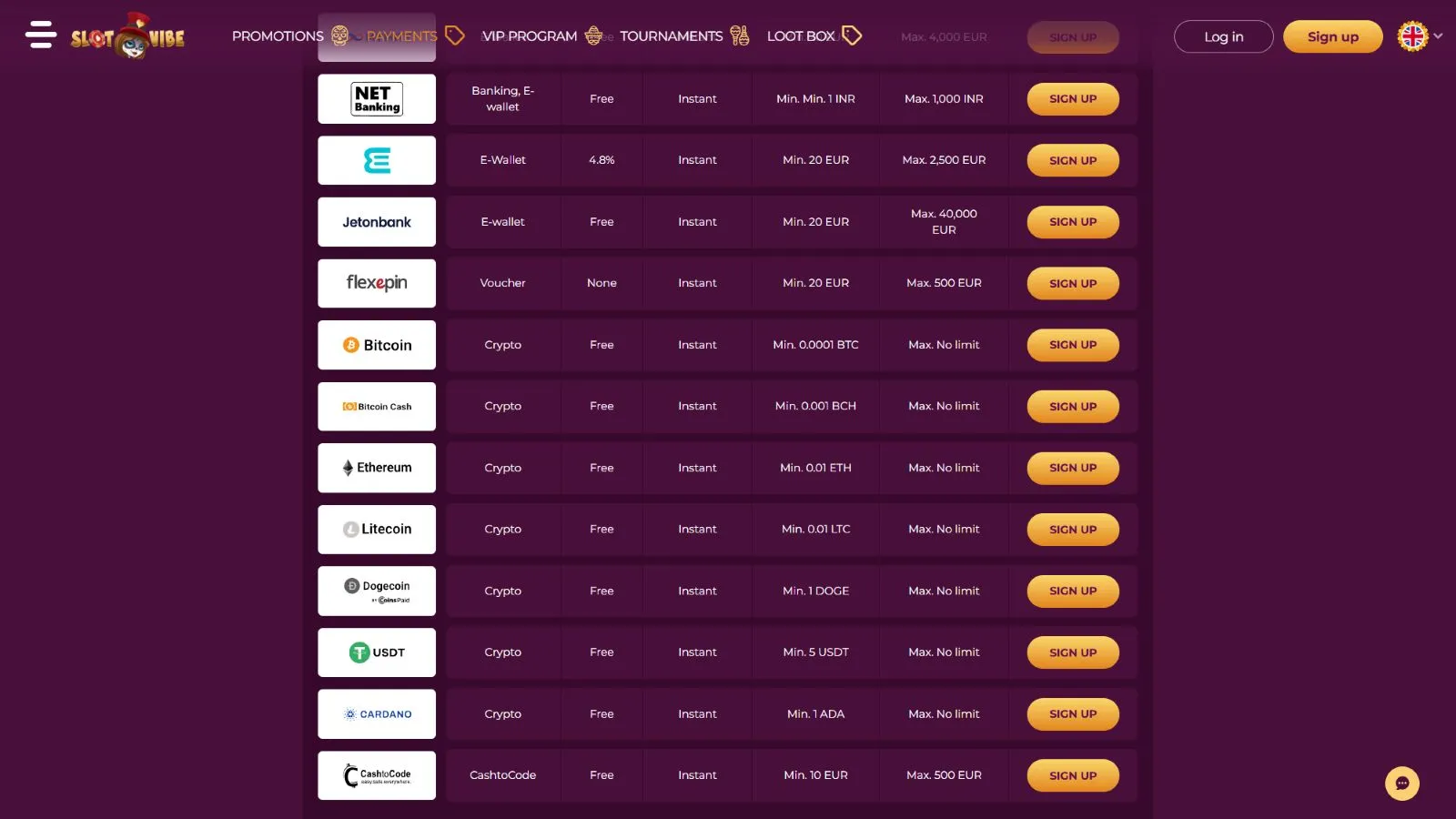Image resolution: width=1456 pixels, height=819 pixels.
Task: Click the flexepin voucher logo
Action: pyautogui.click(x=377, y=283)
